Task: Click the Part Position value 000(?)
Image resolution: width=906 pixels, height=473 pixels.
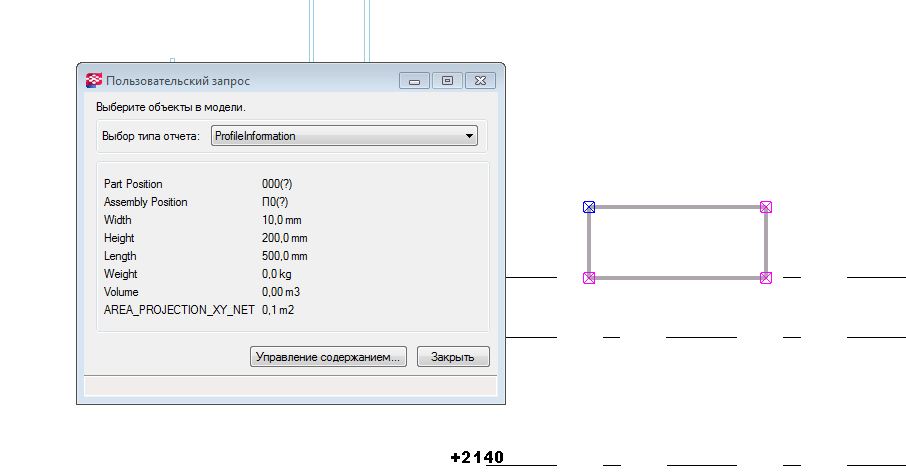Action: tap(277, 184)
